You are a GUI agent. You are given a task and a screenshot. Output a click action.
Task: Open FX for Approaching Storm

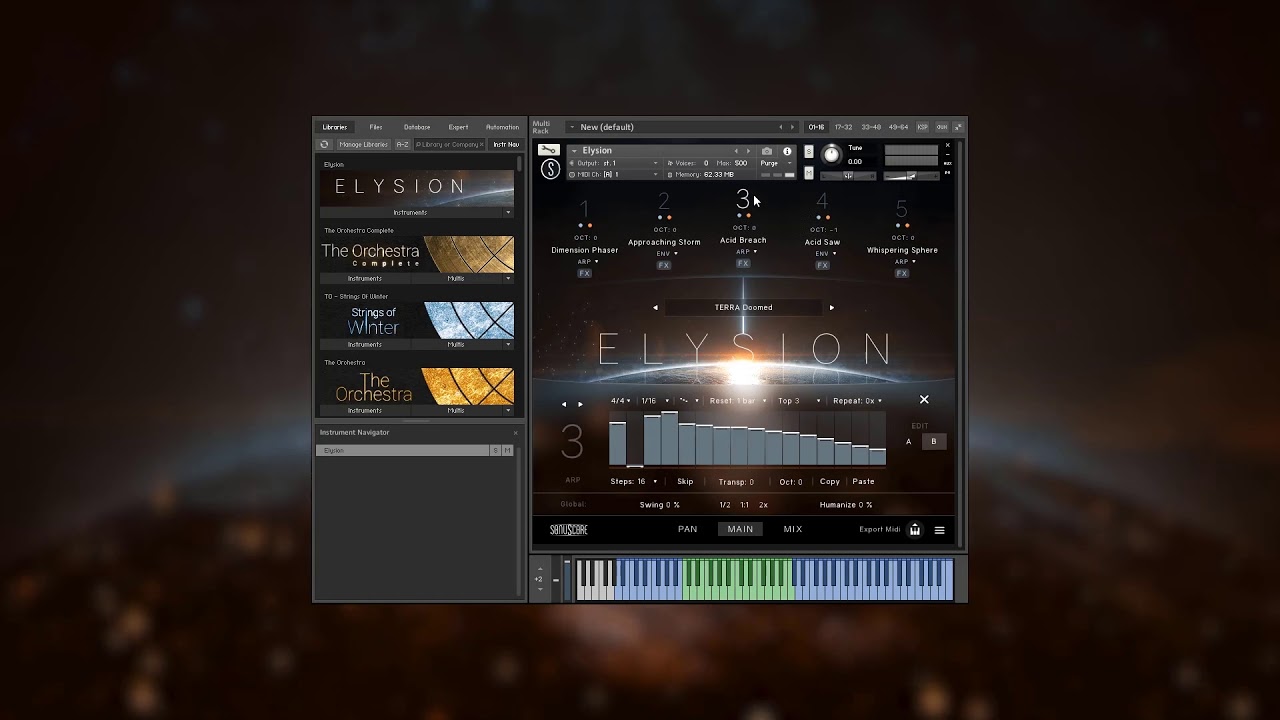[x=664, y=265]
